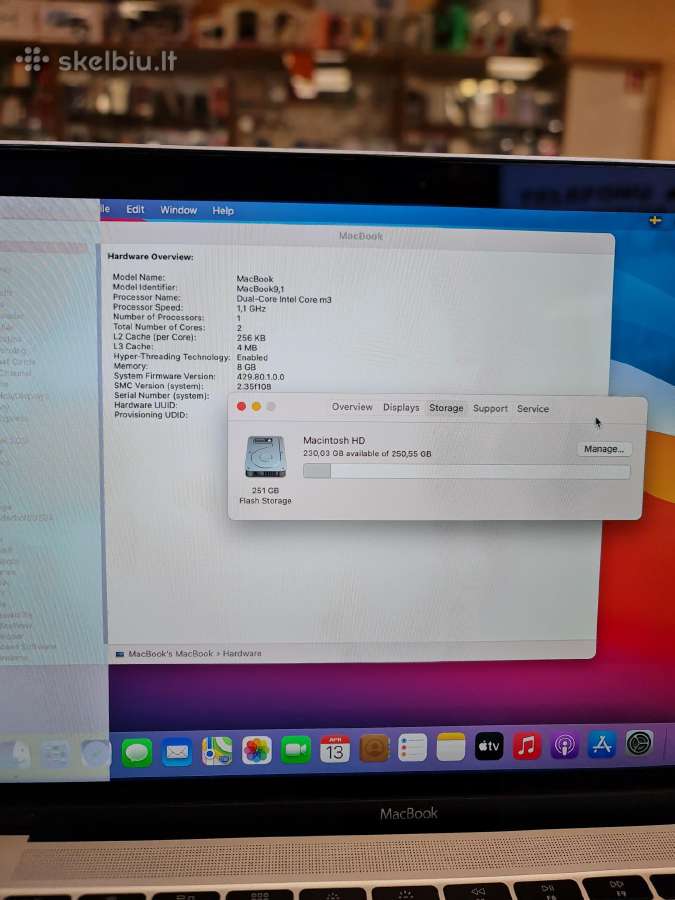Select the 'Provisioning UDID:' label

click(x=151, y=414)
